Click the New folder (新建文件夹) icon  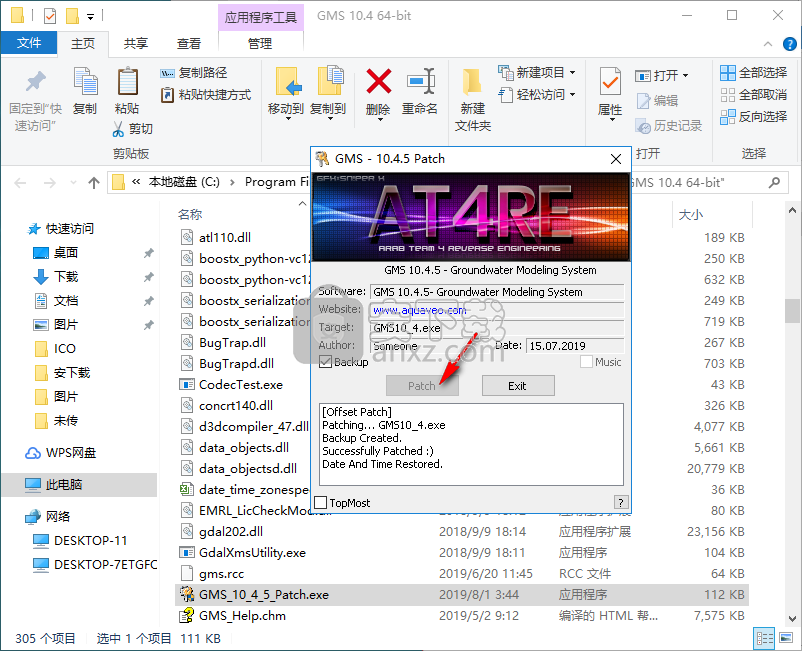pos(472,82)
